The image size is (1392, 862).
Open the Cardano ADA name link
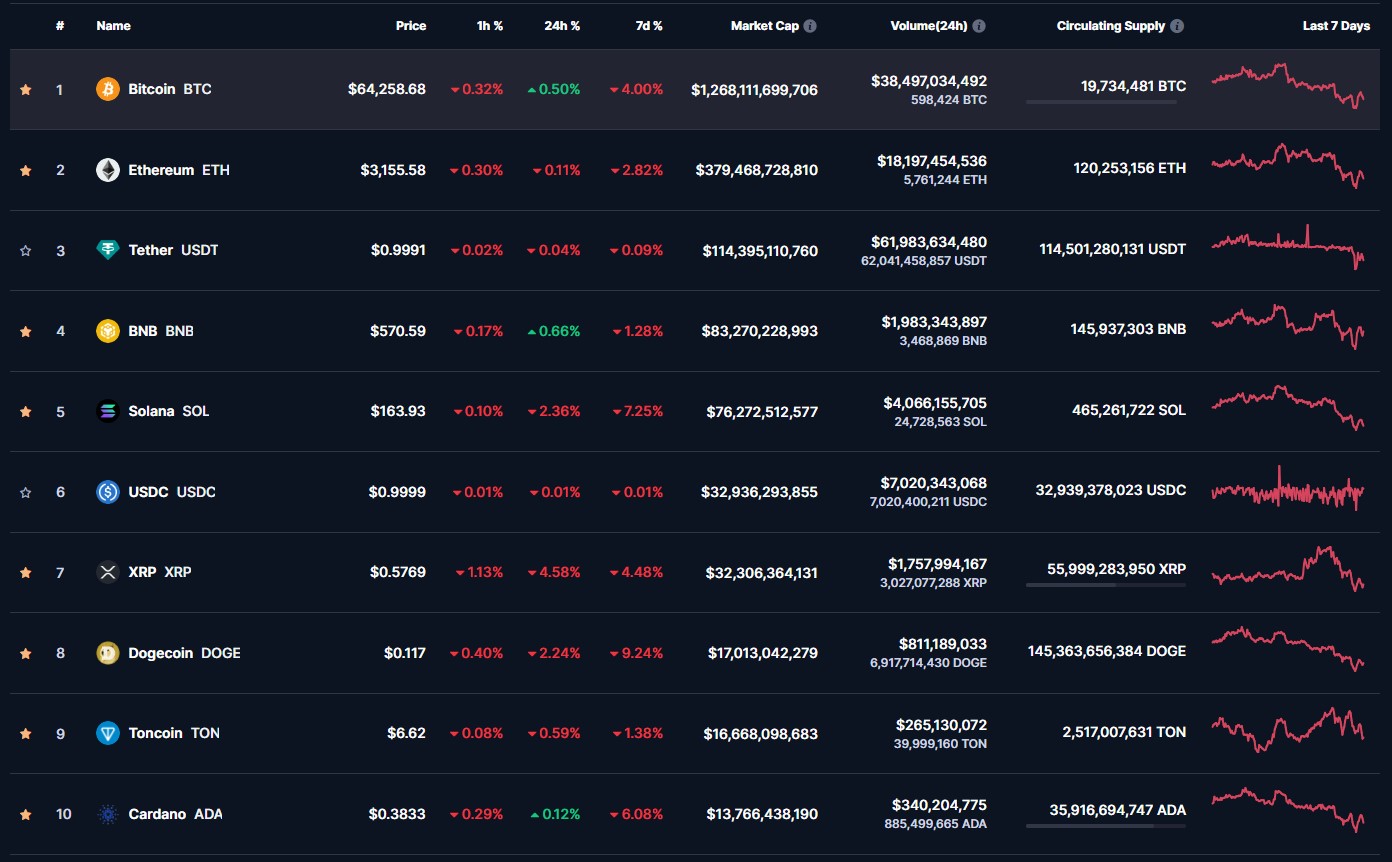point(175,814)
